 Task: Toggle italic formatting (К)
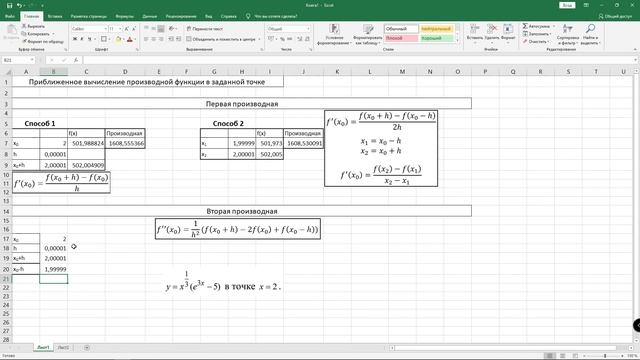[82, 39]
